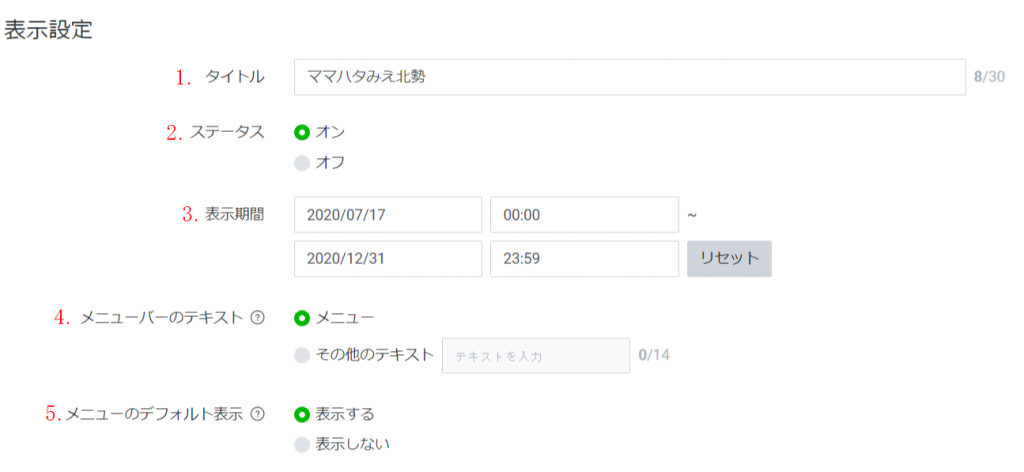Image resolution: width=1024 pixels, height=472 pixels.
Task: Click the リセット button
Action: coord(729,259)
